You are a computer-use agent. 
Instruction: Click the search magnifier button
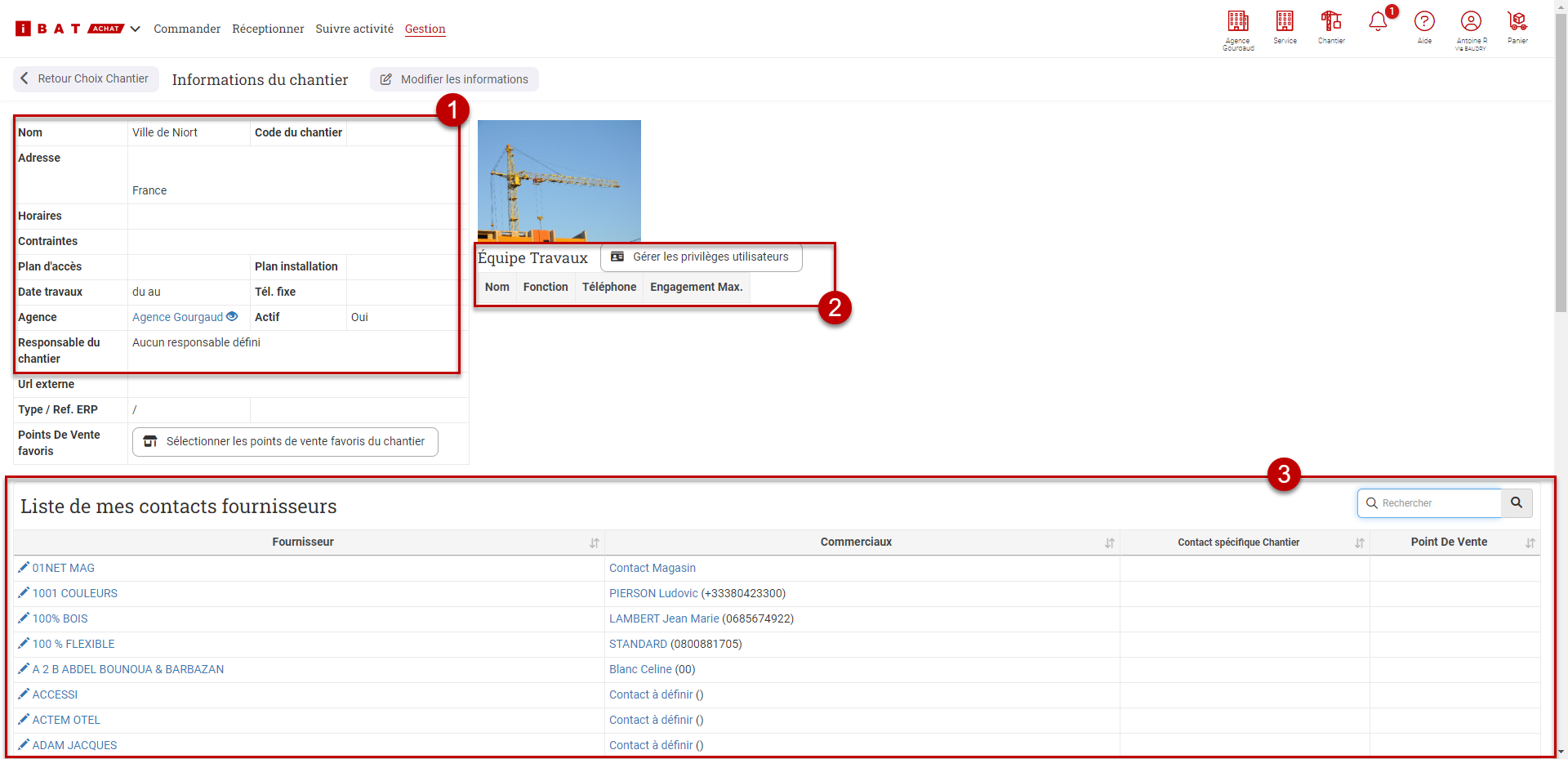(1517, 503)
